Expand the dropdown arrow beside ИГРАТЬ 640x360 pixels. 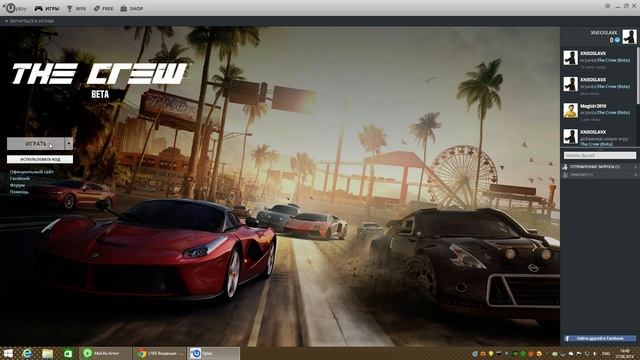[x=69, y=144]
